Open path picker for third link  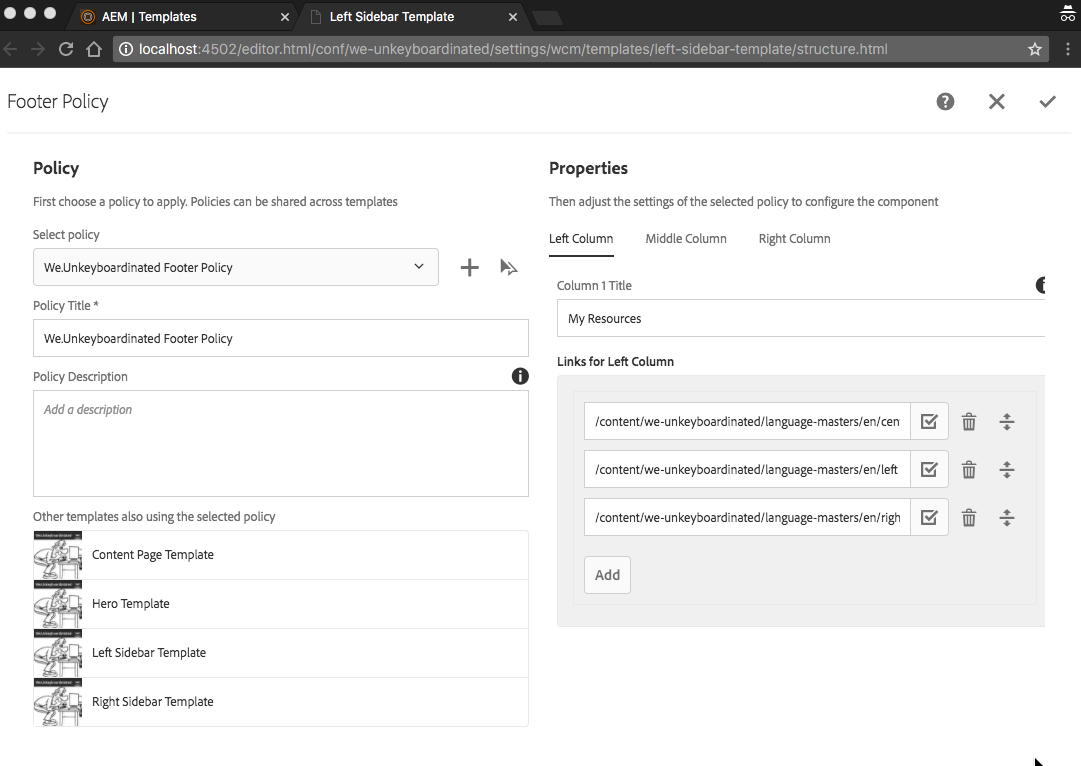[929, 517]
